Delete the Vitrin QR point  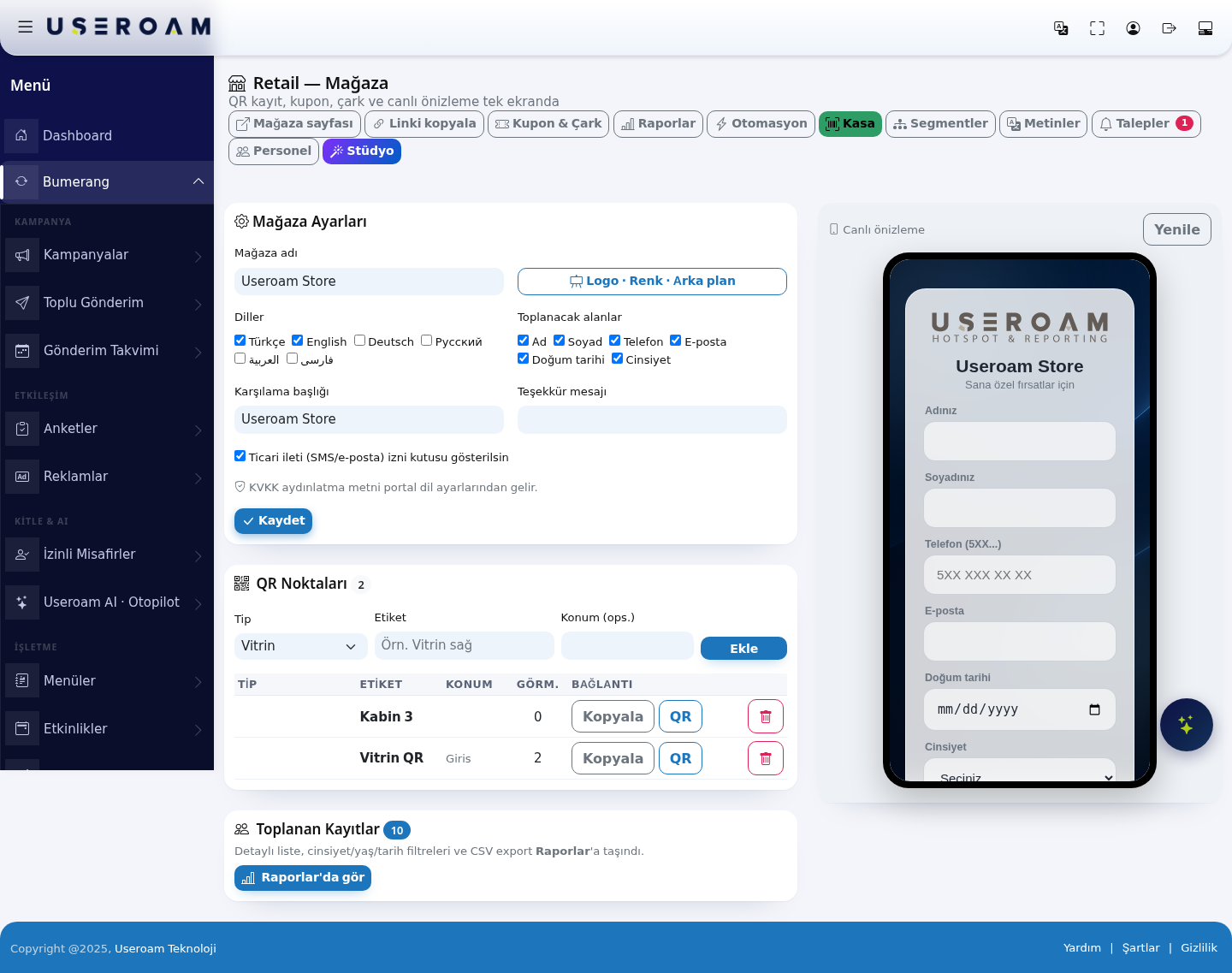[766, 758]
